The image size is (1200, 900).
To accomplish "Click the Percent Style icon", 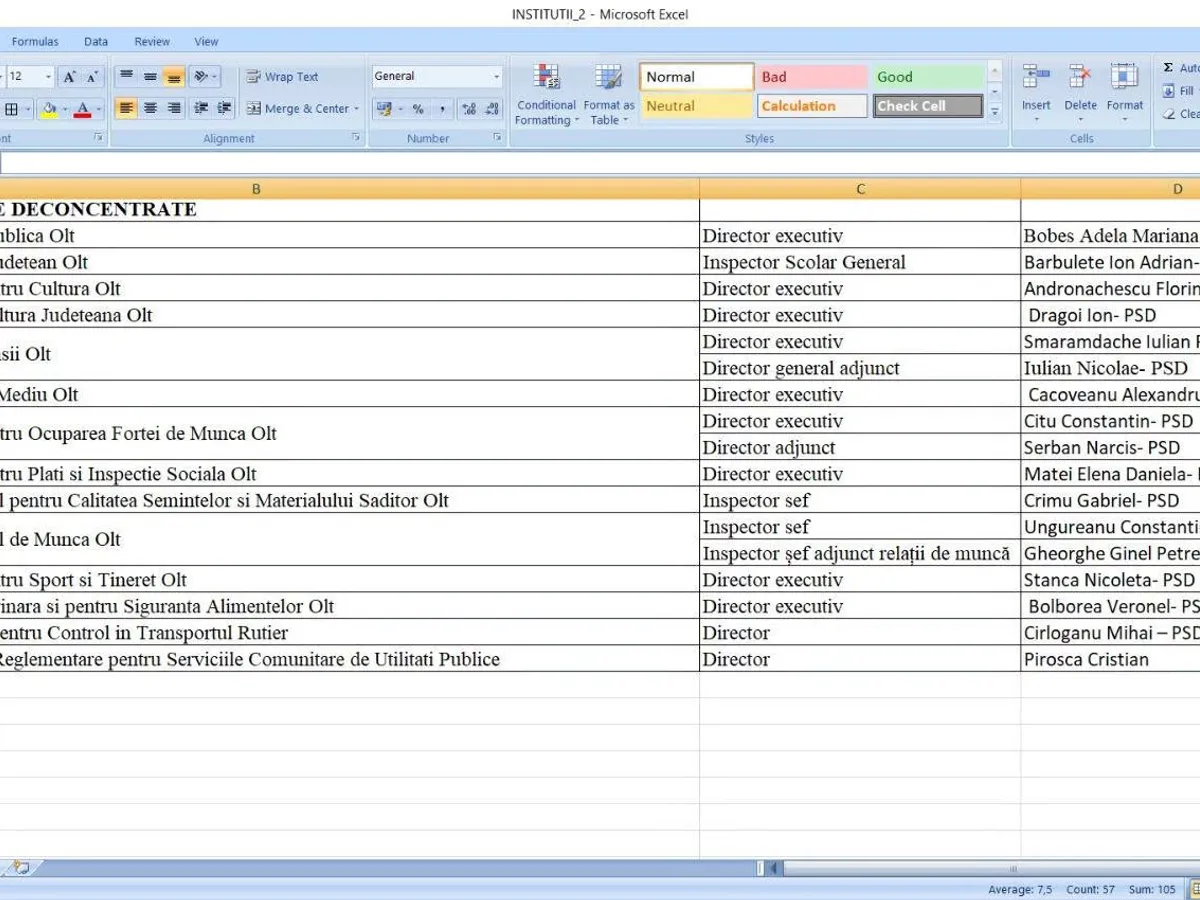I will pyautogui.click(x=418, y=109).
